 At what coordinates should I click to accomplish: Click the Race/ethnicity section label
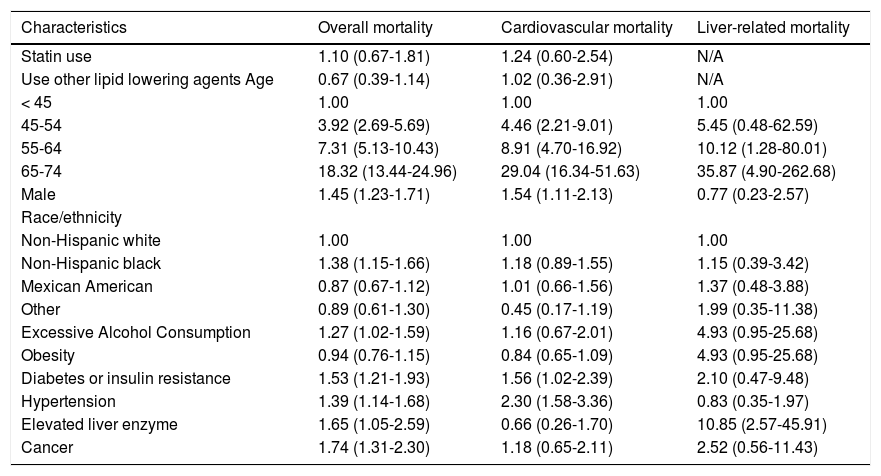tap(65, 217)
